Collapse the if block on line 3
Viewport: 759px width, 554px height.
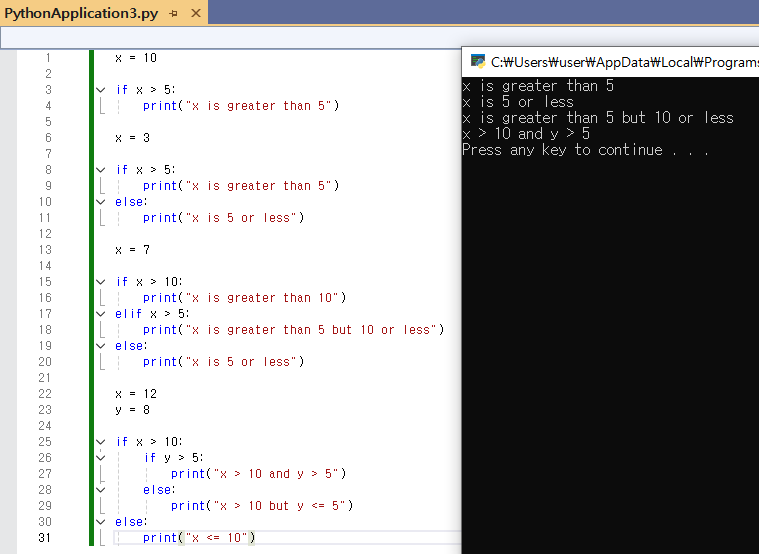click(x=101, y=90)
